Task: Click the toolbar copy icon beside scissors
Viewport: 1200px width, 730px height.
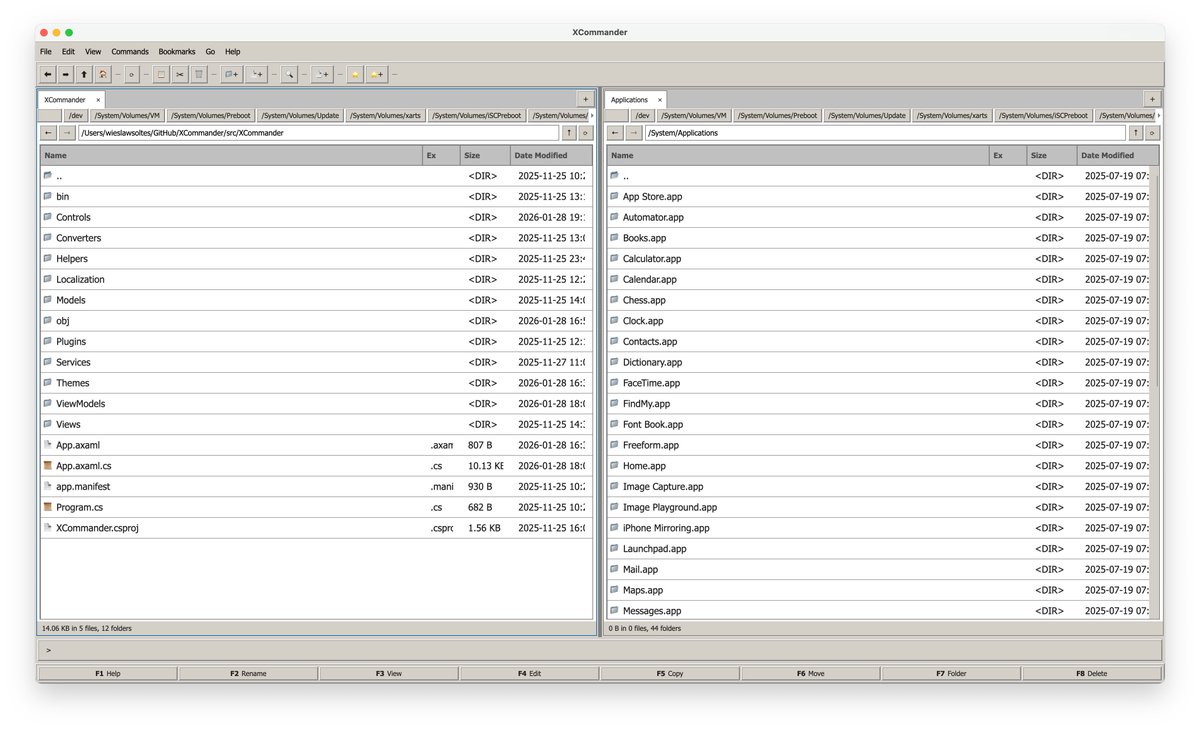Action: [x=160, y=74]
